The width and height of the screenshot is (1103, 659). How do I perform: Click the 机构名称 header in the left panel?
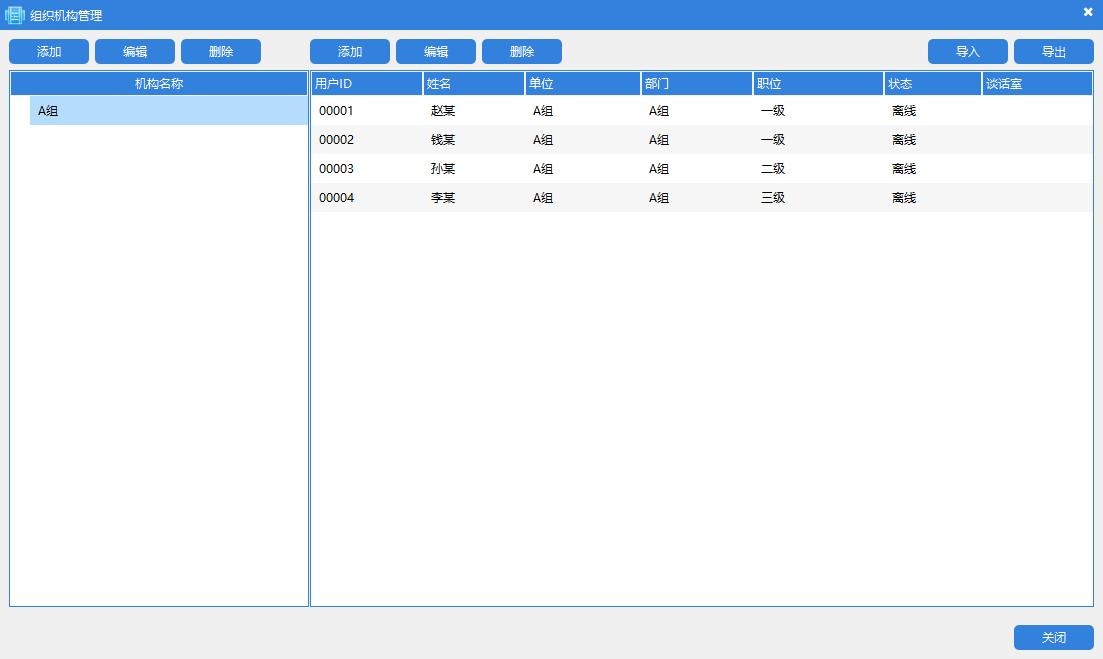(159, 84)
